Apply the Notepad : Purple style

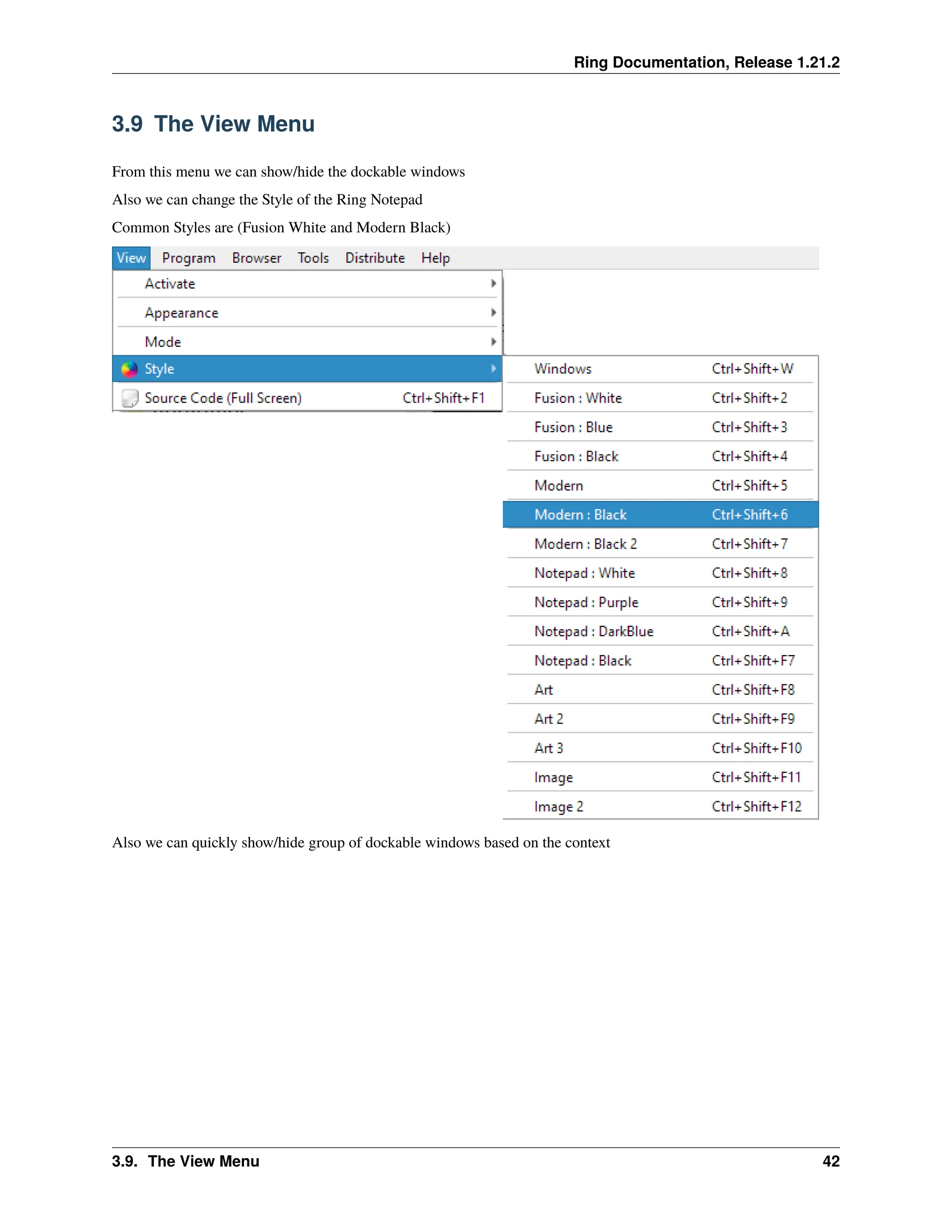tap(586, 603)
